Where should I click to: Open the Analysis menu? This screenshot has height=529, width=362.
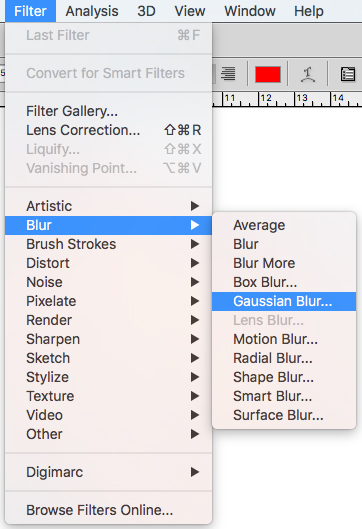tap(92, 11)
